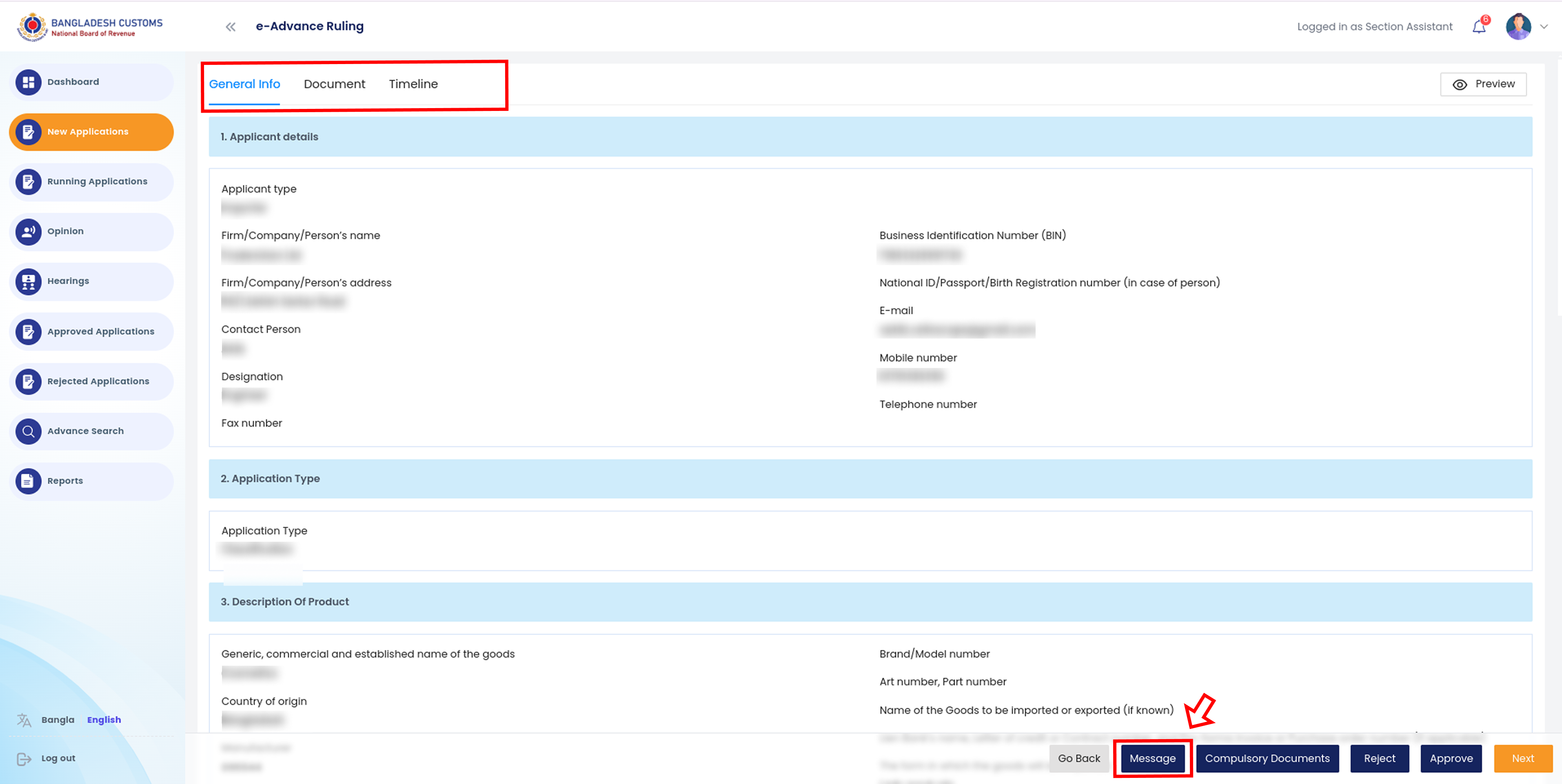Click the Approve button

(x=1451, y=759)
